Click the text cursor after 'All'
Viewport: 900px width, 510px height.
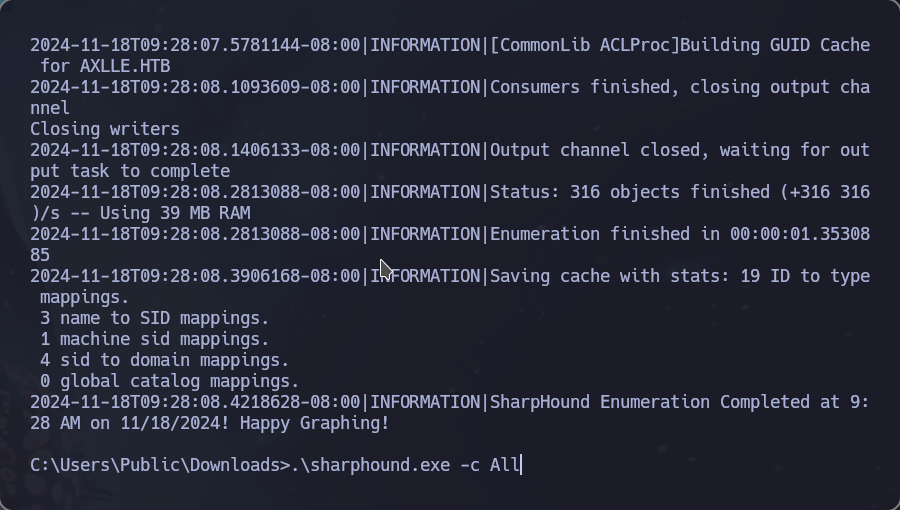521,465
